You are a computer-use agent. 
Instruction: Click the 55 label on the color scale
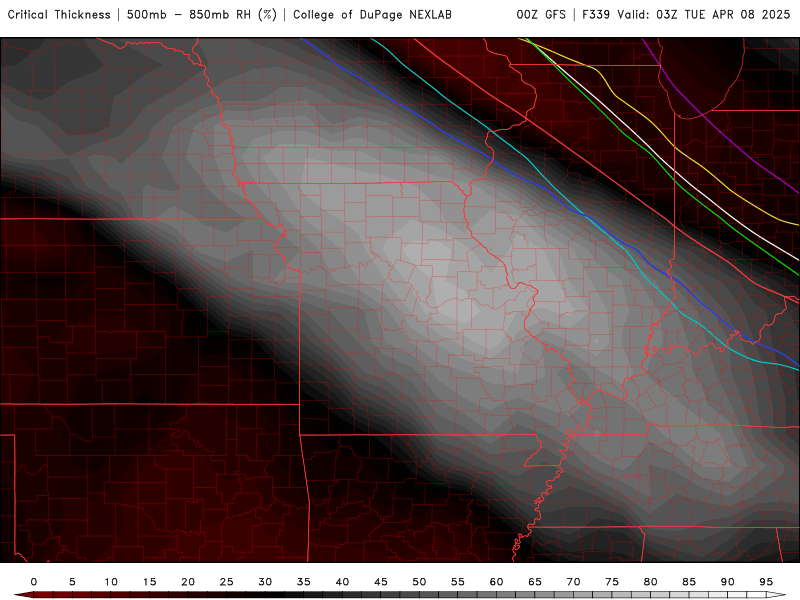pos(458,582)
